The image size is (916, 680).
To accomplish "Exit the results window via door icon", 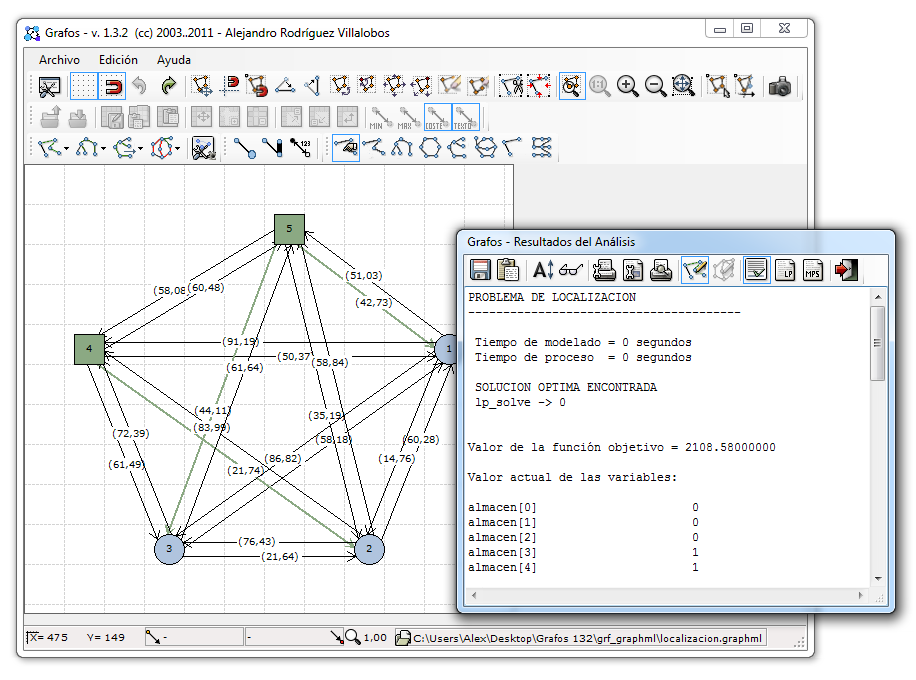I will click(x=847, y=269).
